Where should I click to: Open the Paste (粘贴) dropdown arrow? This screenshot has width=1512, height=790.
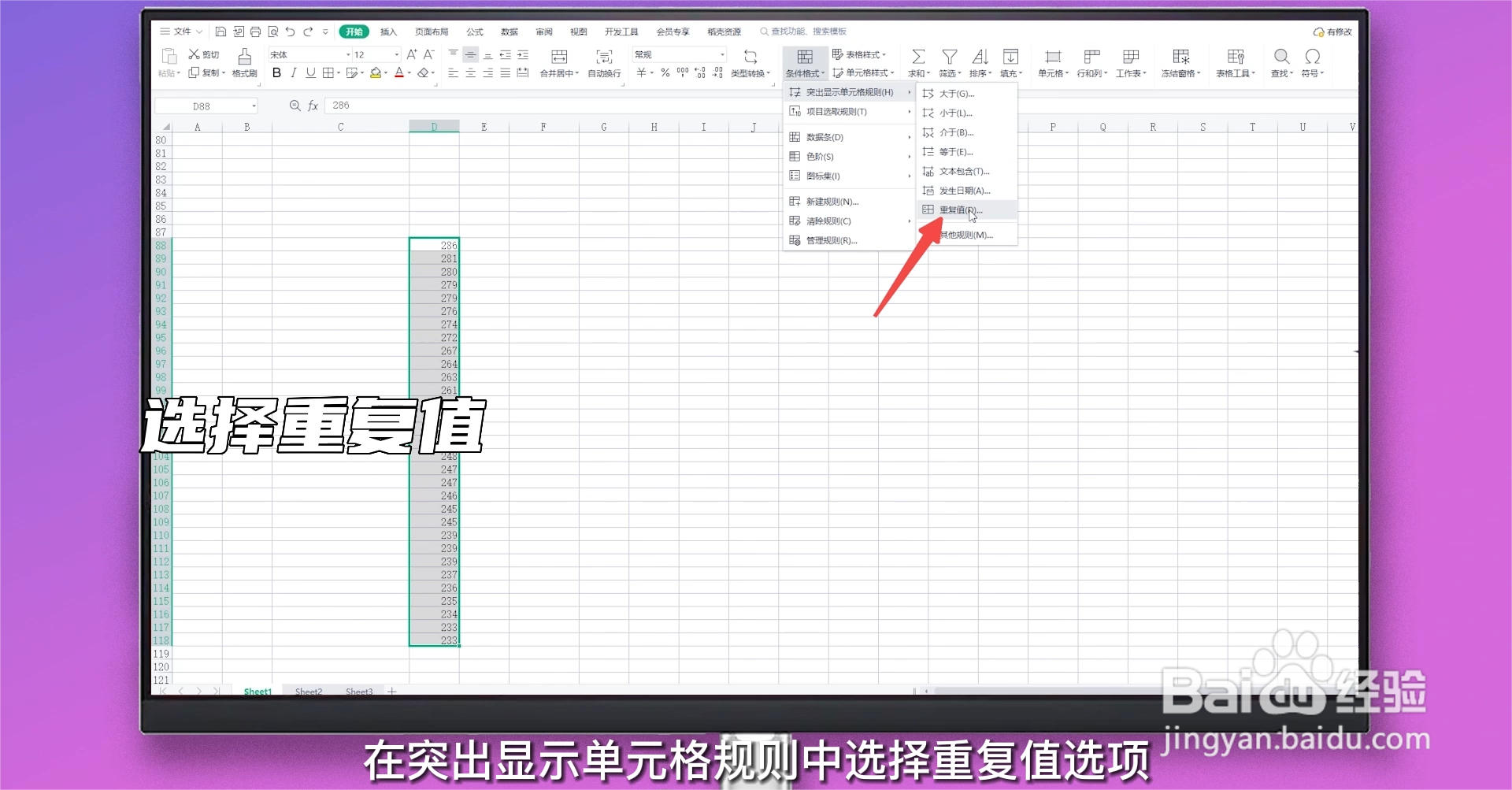coord(179,73)
